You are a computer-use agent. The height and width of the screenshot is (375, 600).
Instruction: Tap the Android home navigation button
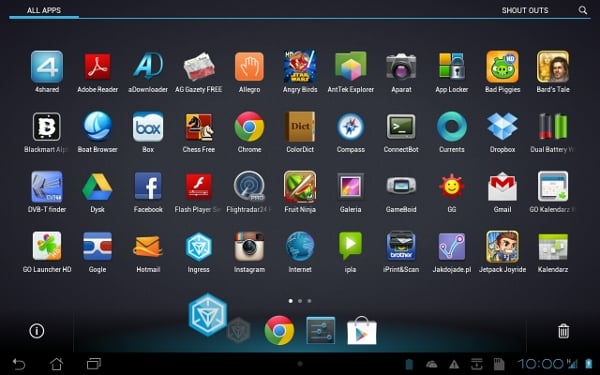click(57, 364)
